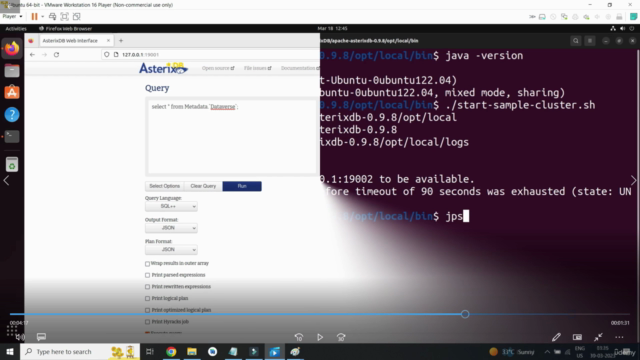The image size is (640, 360).
Task: Open Ubuntu Activities overview
Action: [x=16, y=29]
